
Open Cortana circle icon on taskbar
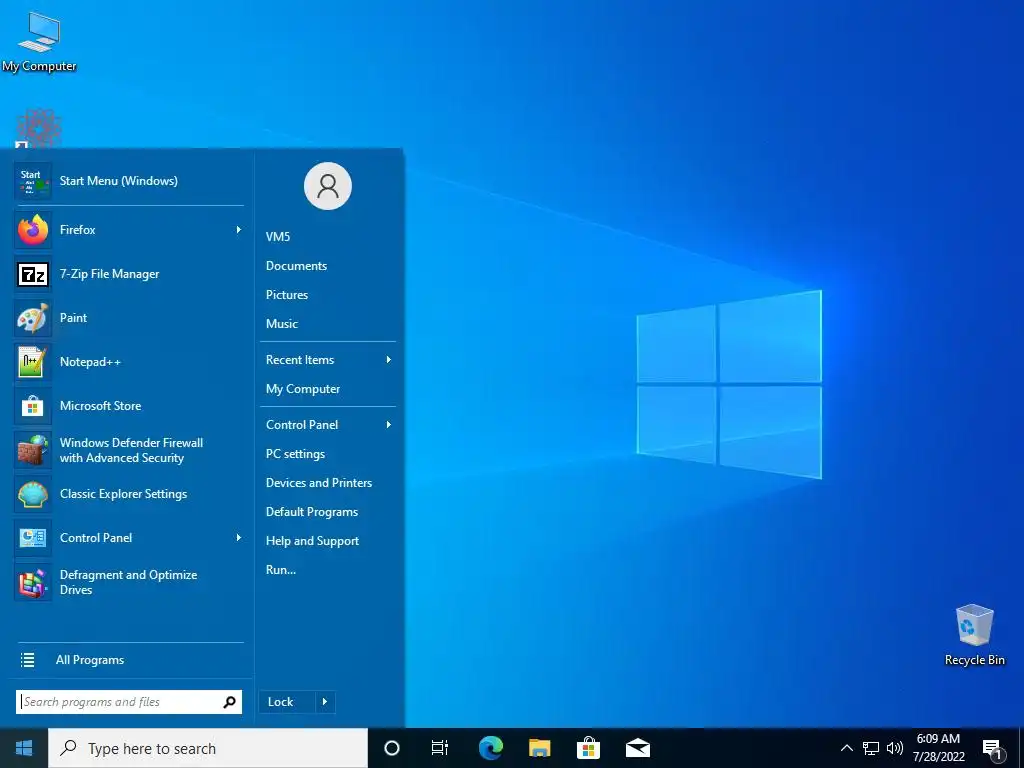391,748
